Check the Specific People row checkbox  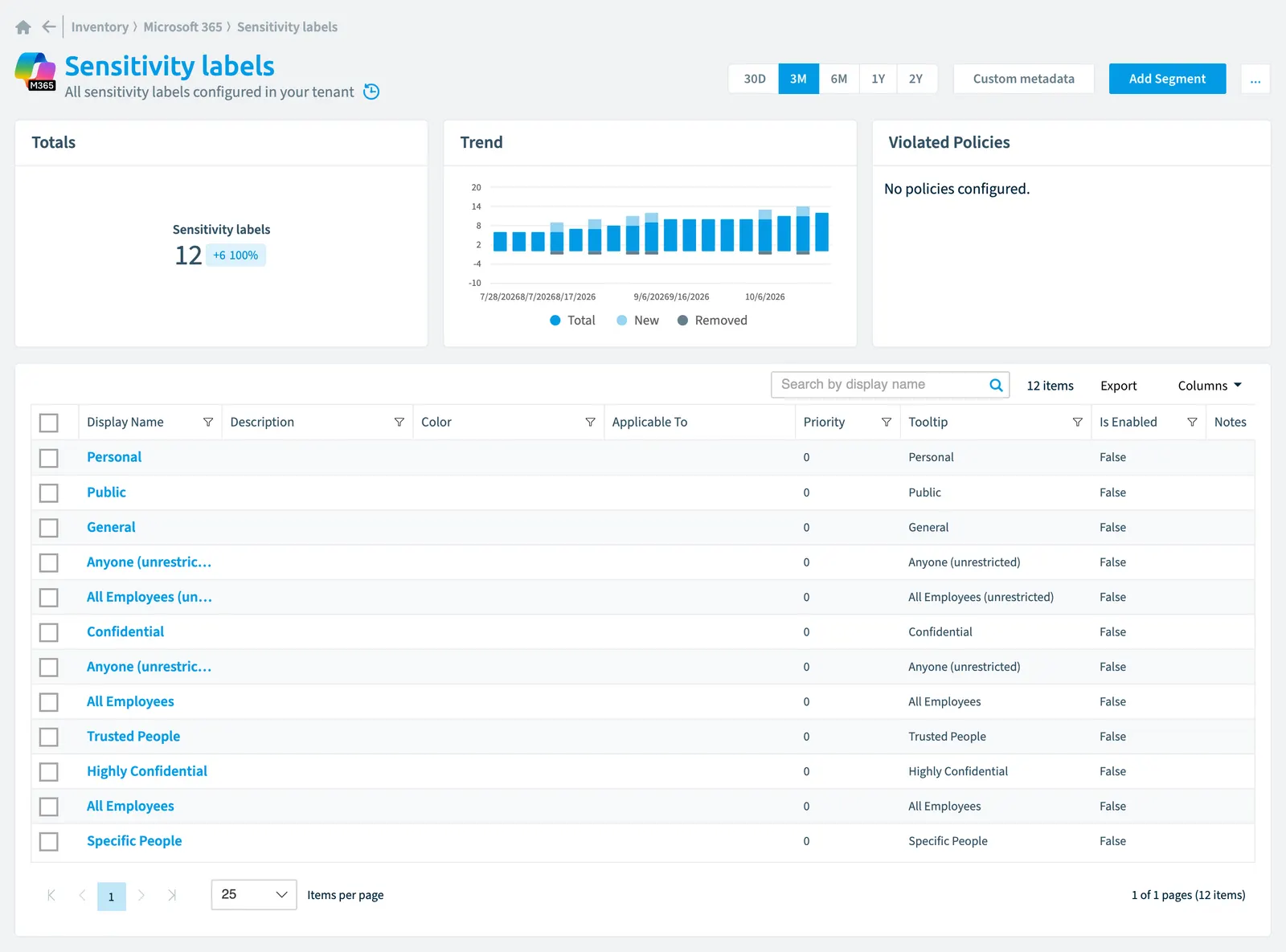pos(49,841)
